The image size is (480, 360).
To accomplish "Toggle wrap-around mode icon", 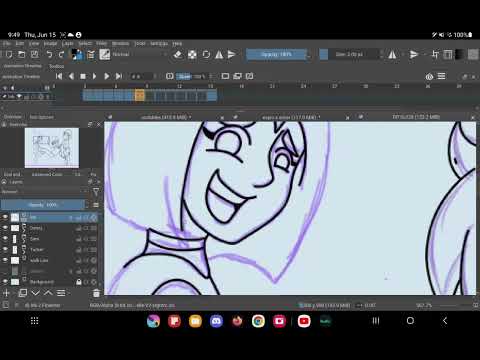I will 435,54.
